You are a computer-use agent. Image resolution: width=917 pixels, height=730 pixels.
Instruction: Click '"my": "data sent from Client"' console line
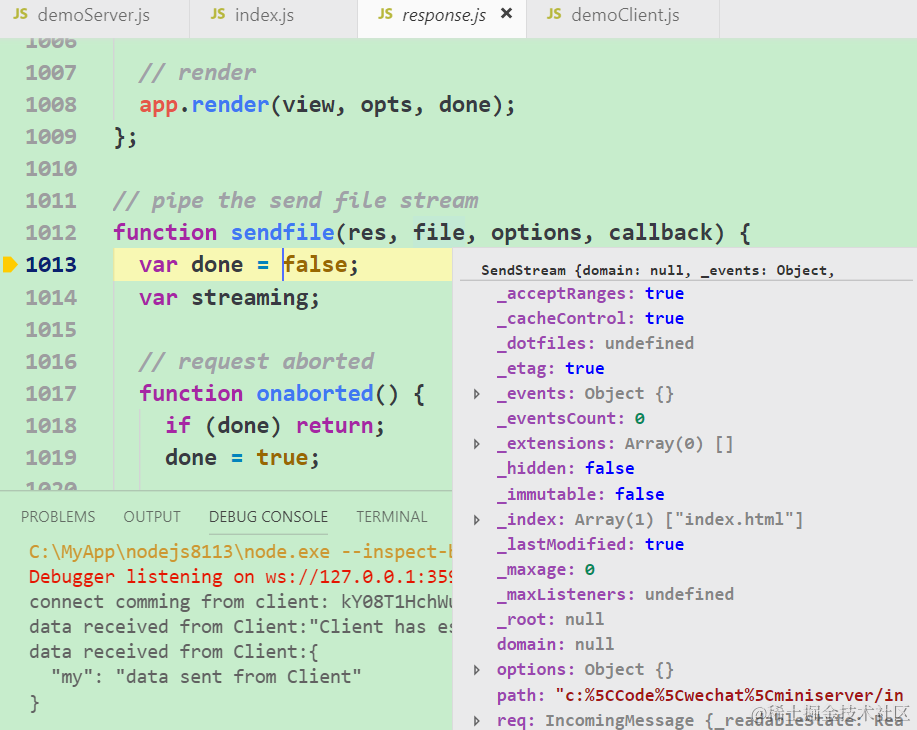pos(206,677)
